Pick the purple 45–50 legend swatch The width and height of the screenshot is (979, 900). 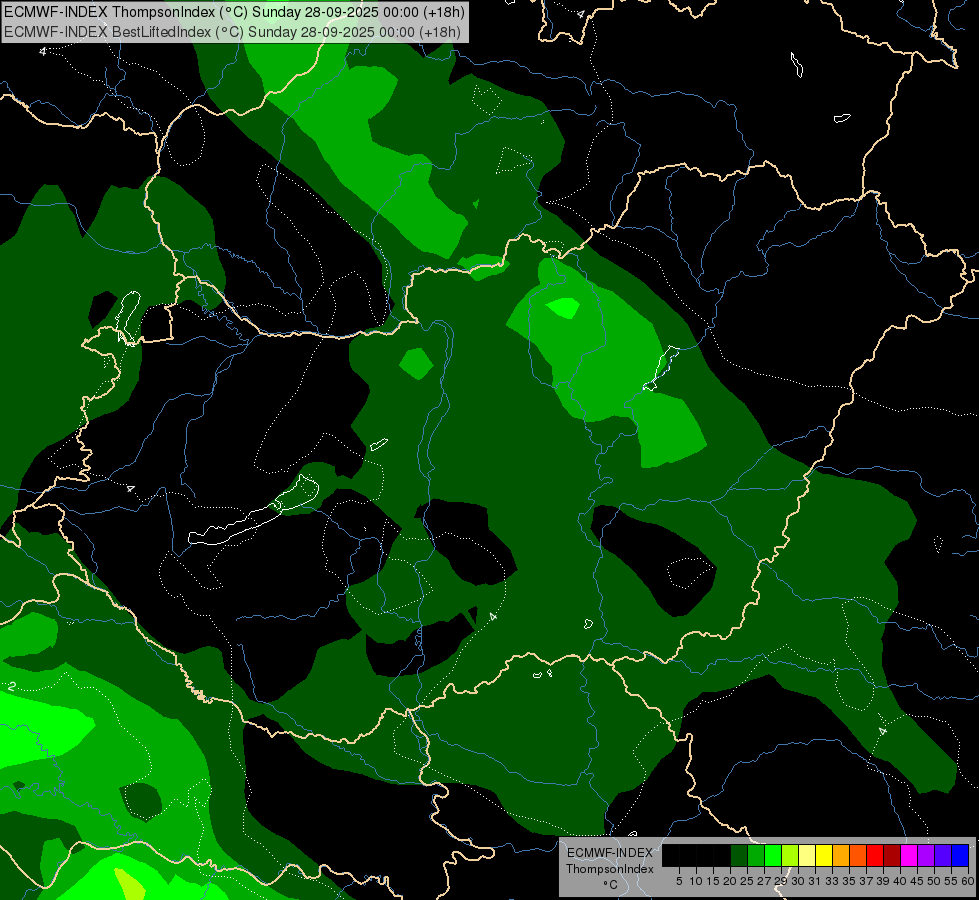926,855
